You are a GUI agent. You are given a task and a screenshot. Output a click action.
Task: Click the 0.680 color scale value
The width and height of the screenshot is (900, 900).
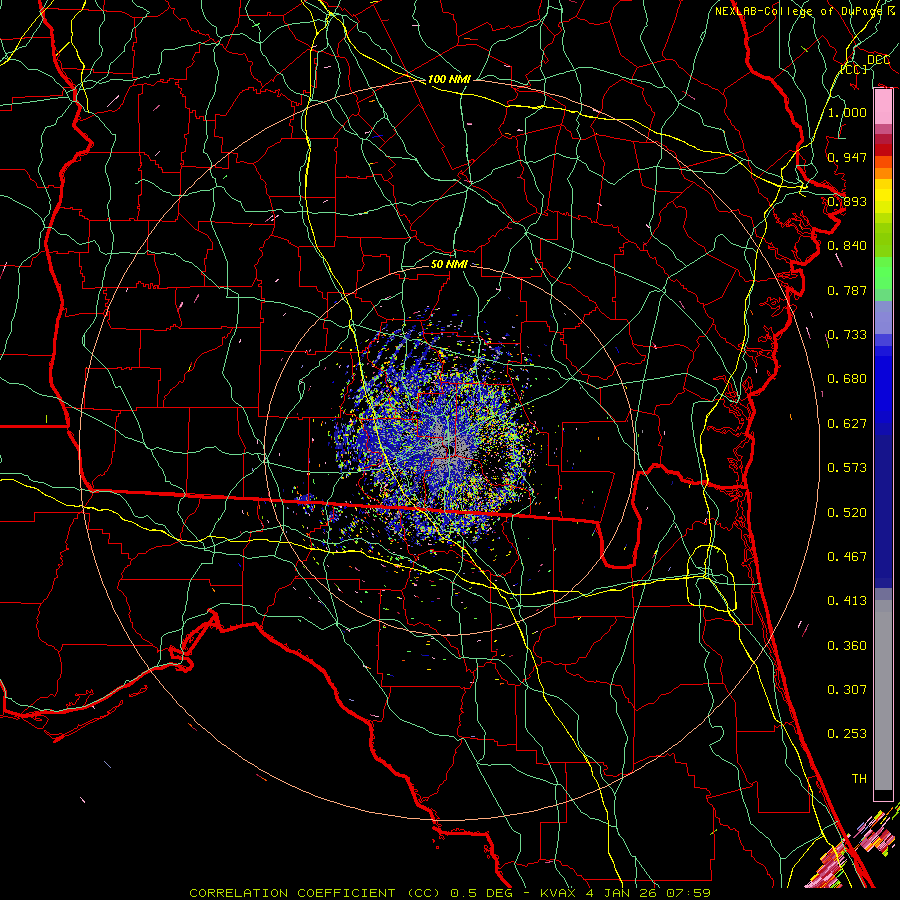[847, 379]
